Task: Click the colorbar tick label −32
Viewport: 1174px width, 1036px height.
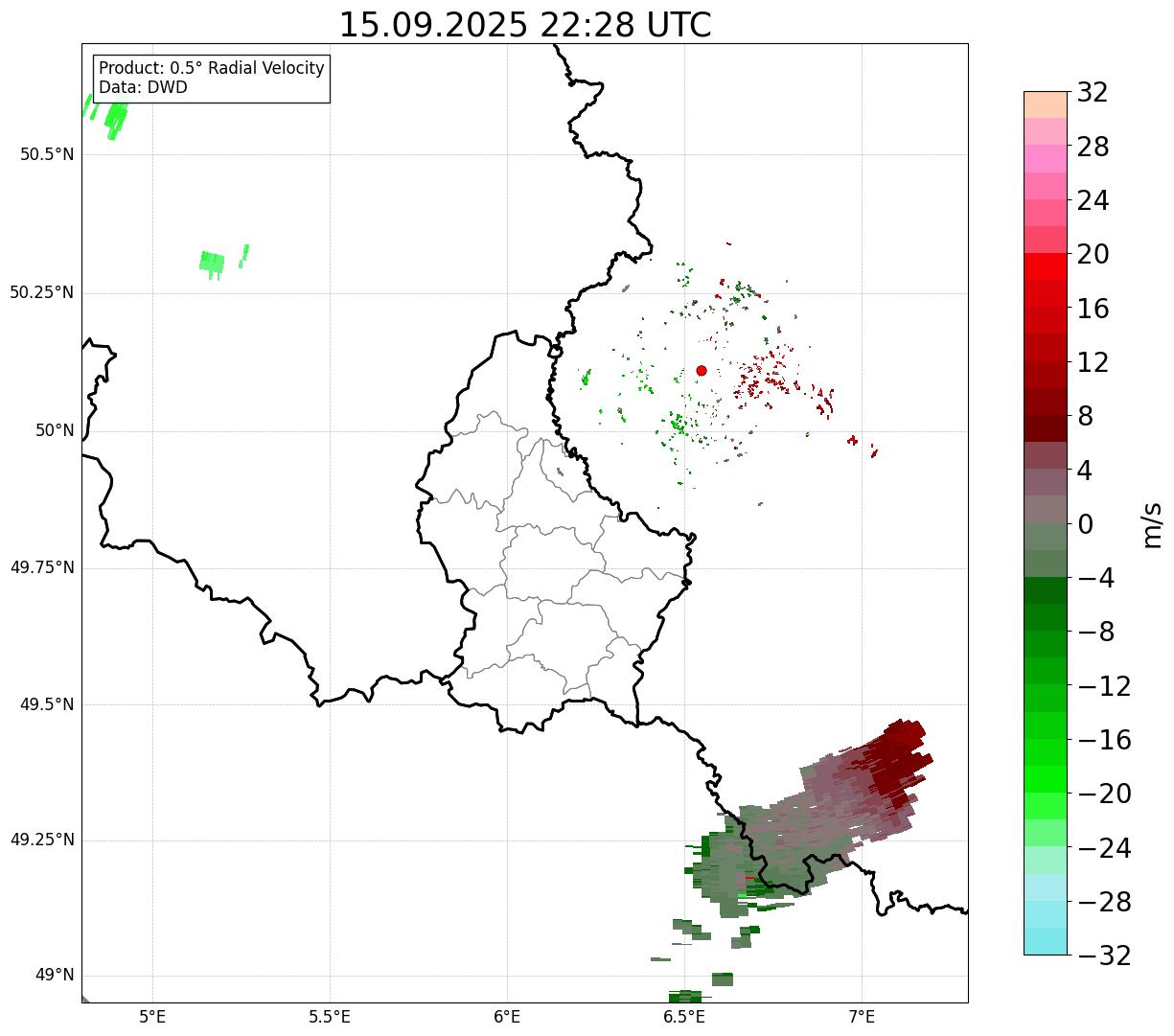Action: click(x=1104, y=955)
